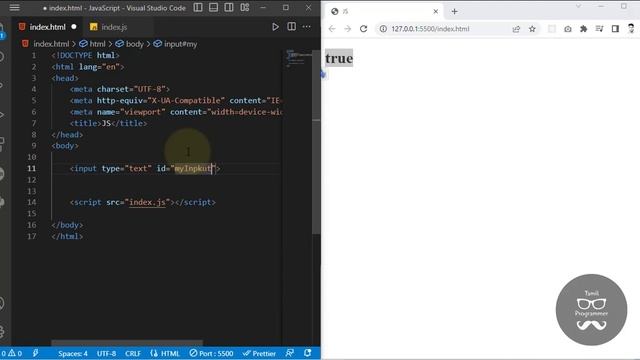Click Port : 5500 Live Server status
Screen dimensions: 640x360
click(x=211, y=353)
